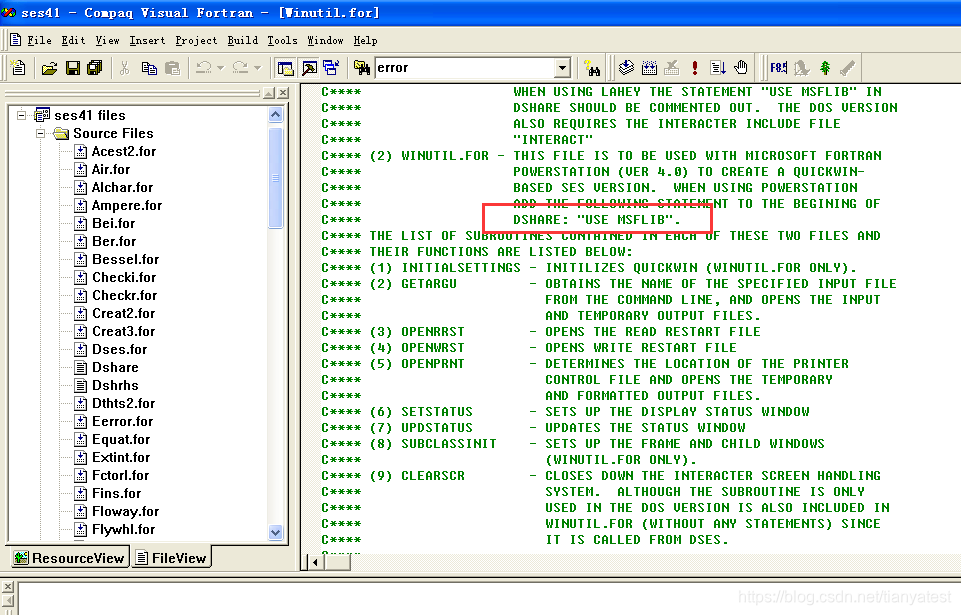This screenshot has width=961, height=615.
Task: Click the editor horizontal scroll left arrow
Action: pos(315,562)
